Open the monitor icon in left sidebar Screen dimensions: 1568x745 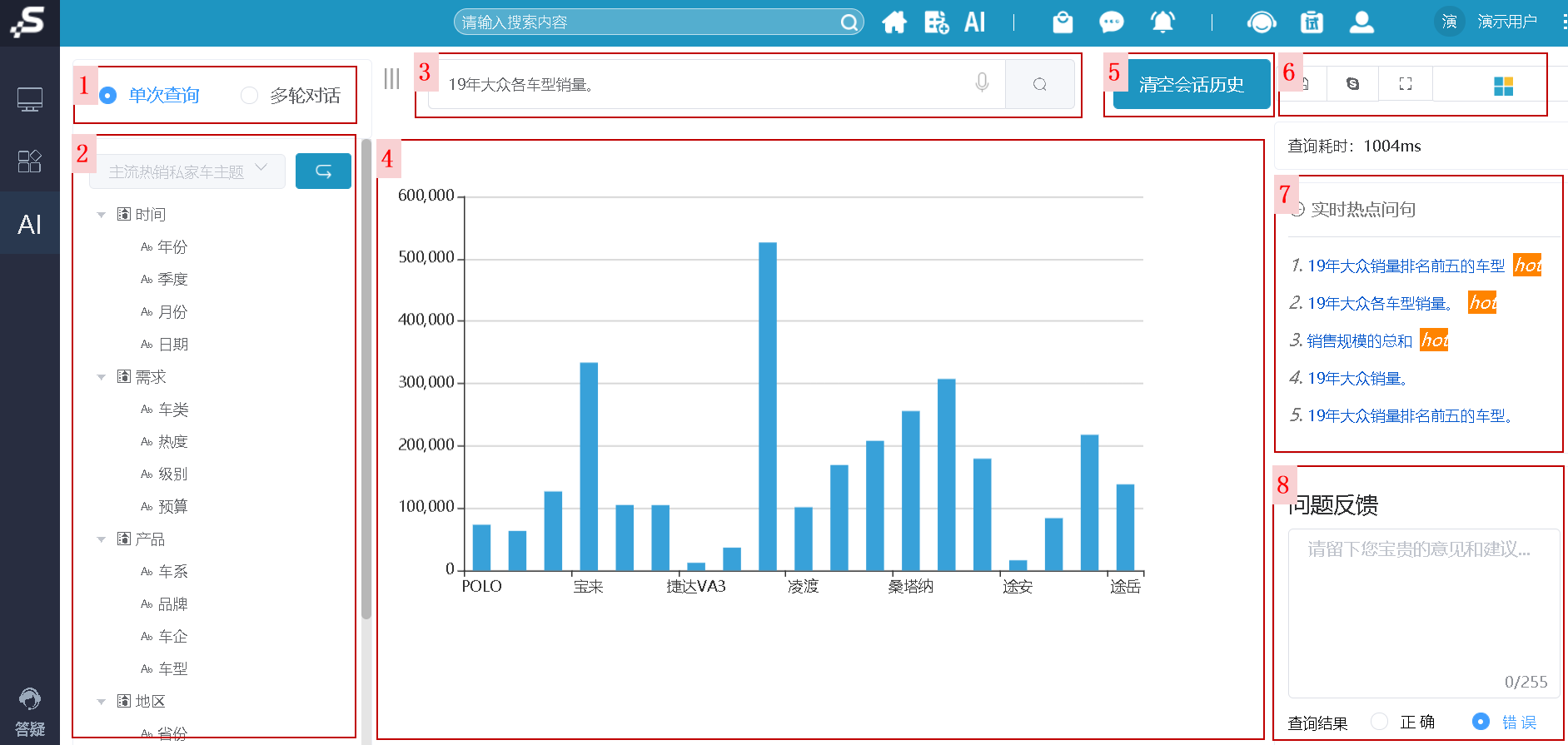tap(30, 100)
